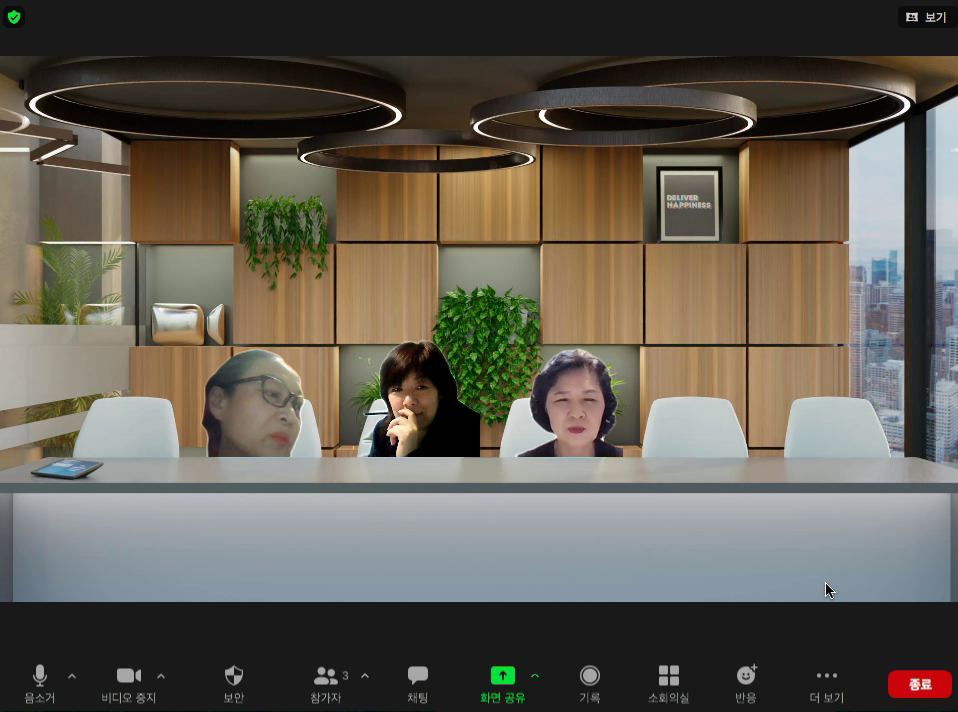Select the right-side seated participant

pyautogui.click(x=573, y=405)
